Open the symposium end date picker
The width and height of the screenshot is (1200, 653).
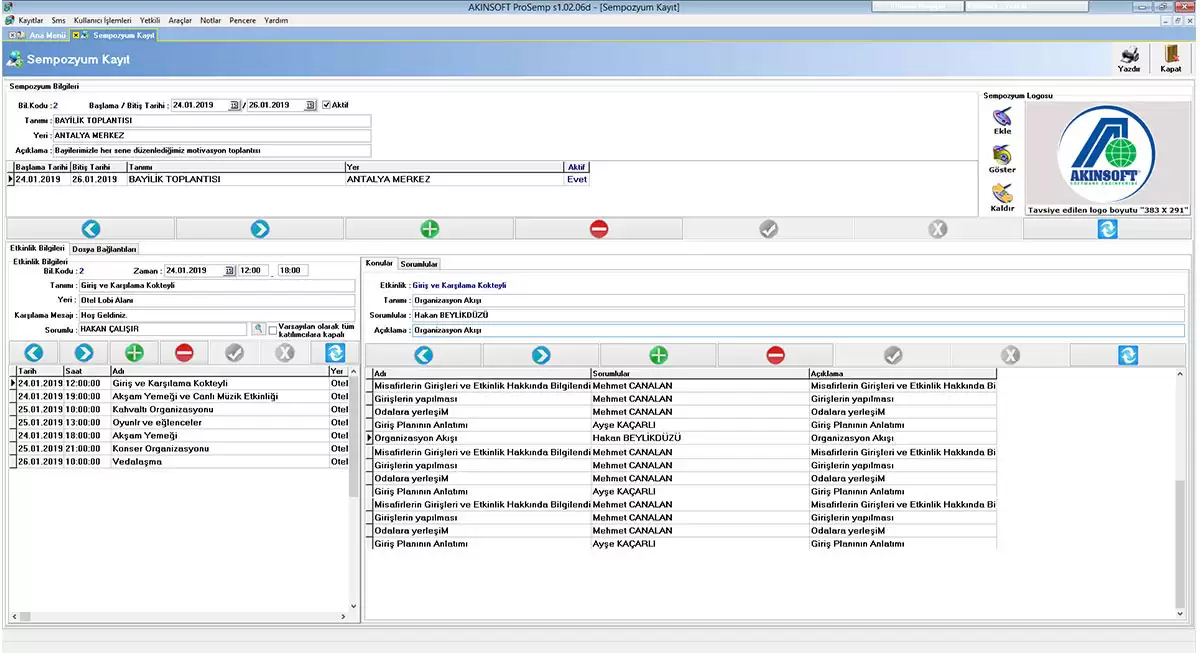tap(310, 105)
